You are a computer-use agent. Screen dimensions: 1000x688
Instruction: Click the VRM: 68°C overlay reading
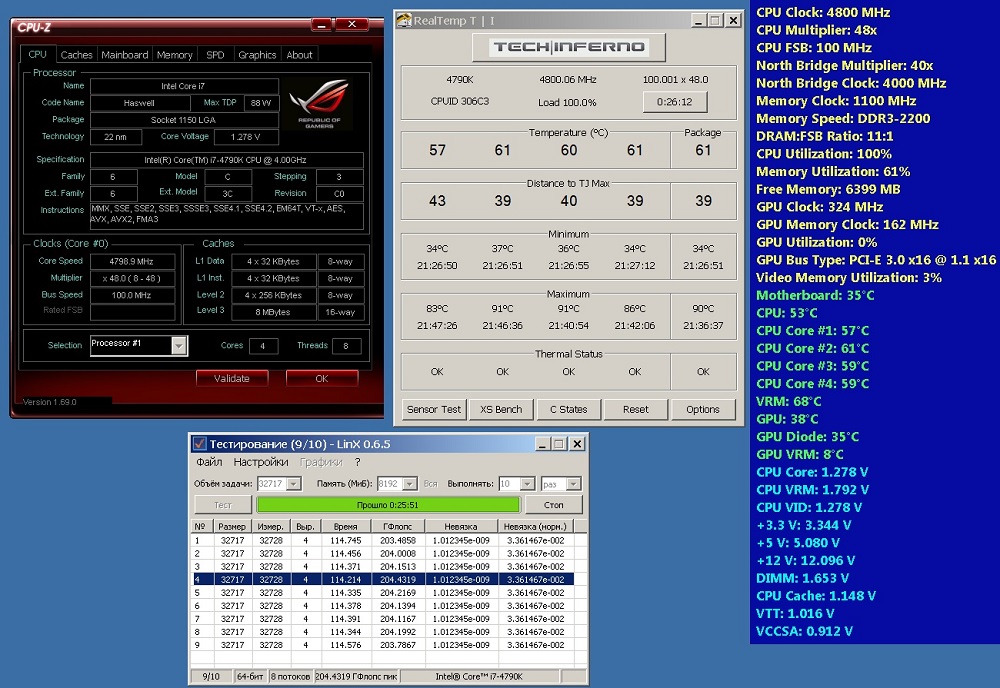pyautogui.click(x=788, y=401)
